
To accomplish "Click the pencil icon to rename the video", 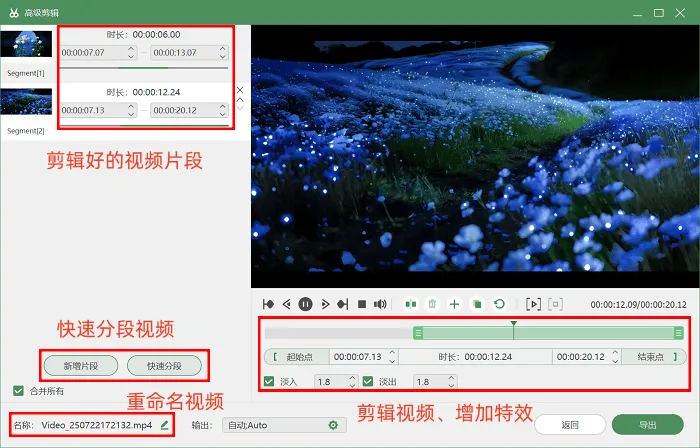I will point(164,425).
